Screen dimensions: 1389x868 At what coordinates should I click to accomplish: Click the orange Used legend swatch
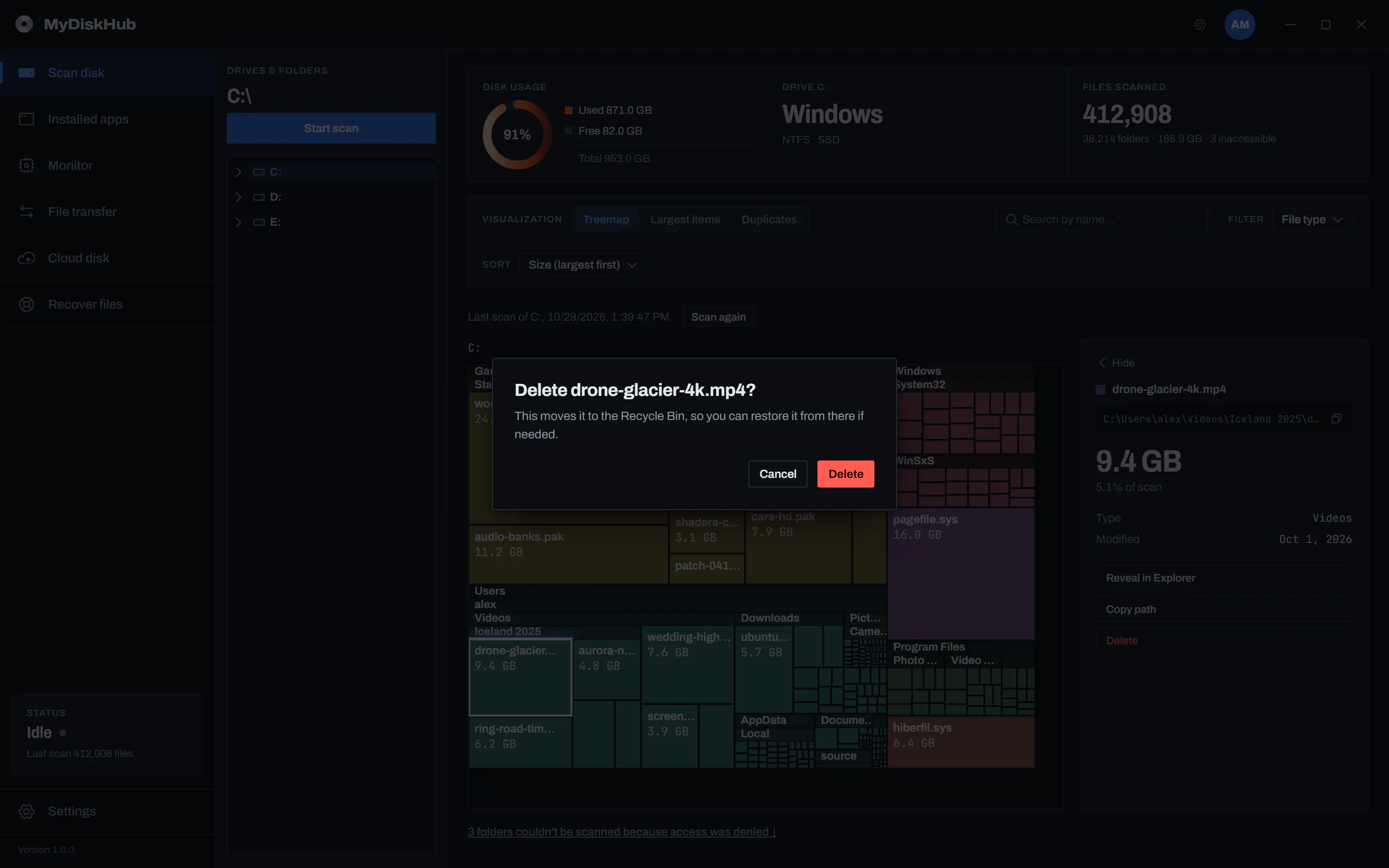click(x=568, y=110)
